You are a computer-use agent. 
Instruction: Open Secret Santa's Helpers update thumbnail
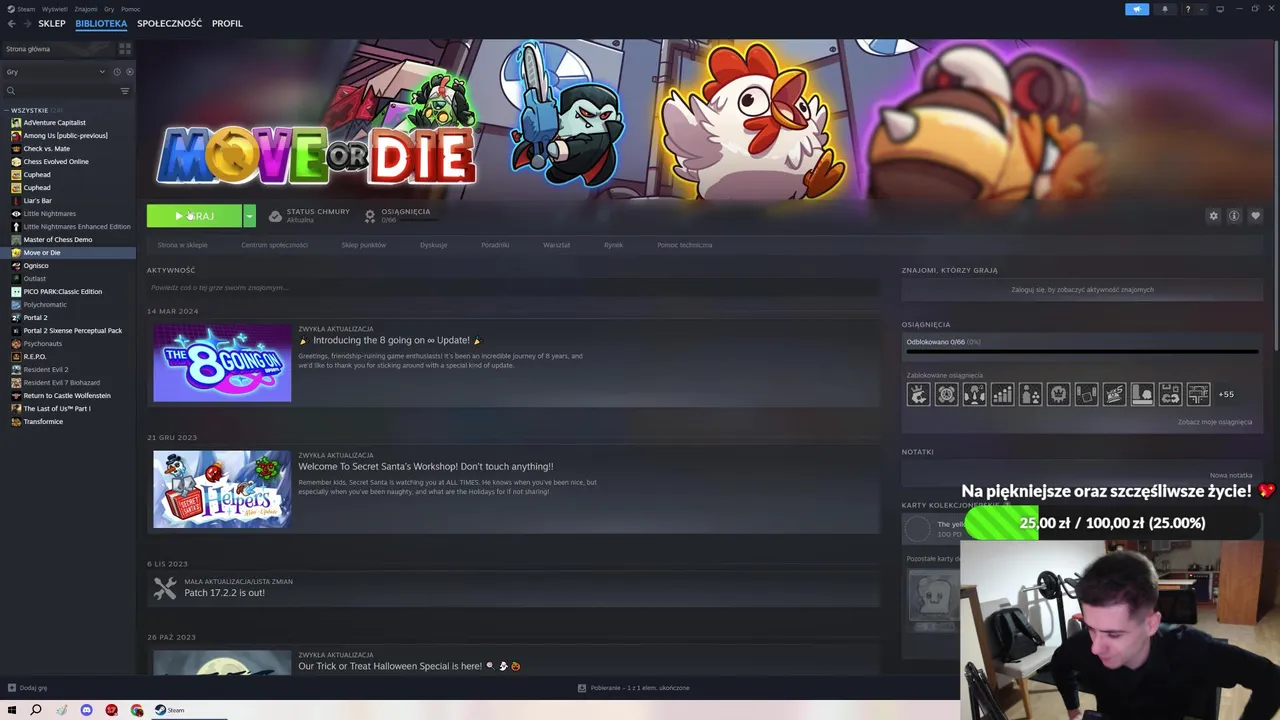pyautogui.click(x=222, y=489)
